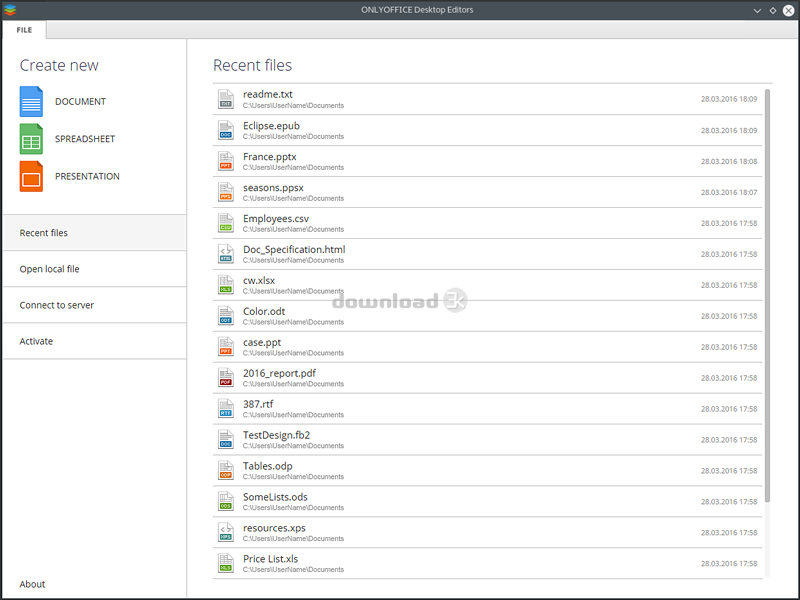
Task: Click the RTF icon beside 387.rtf
Action: point(226,409)
